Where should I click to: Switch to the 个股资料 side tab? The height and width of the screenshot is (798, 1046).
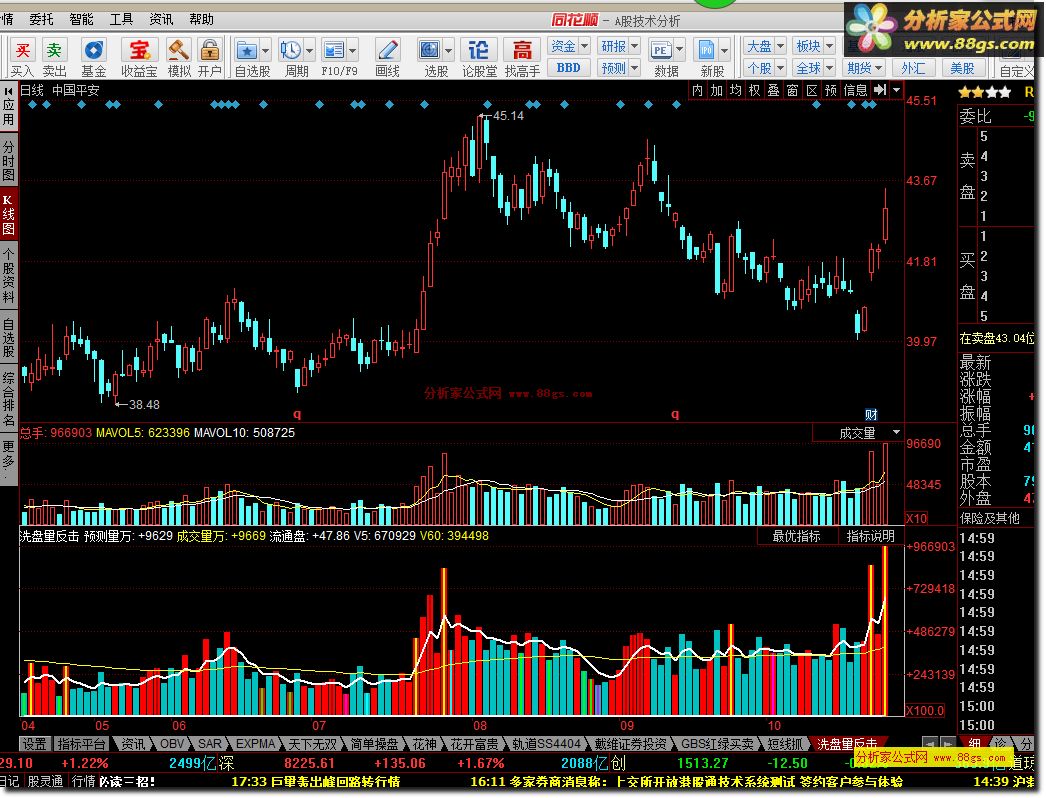9,274
